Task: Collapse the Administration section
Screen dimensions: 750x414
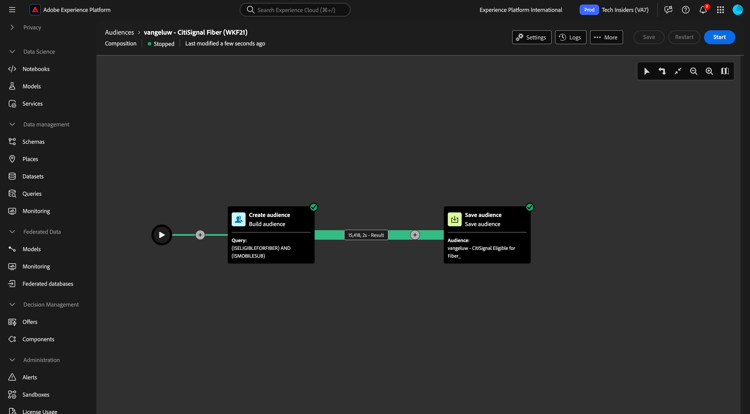Action: pyautogui.click(x=12, y=360)
